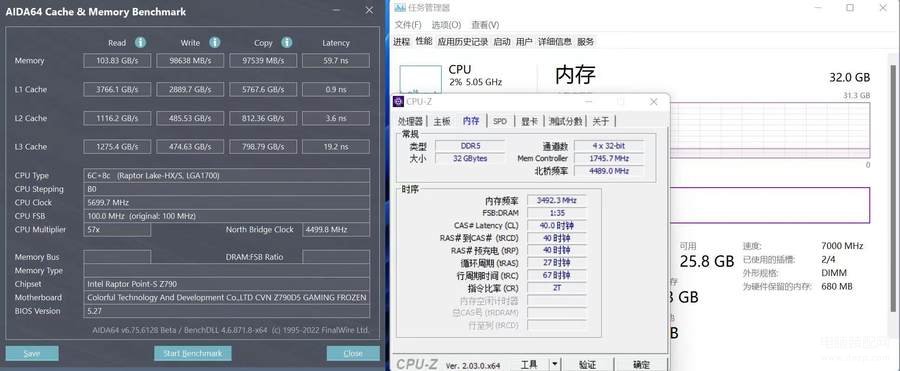
Task: Click Motherboard value Colorful CVN Z790D5
Action: click(x=227, y=297)
